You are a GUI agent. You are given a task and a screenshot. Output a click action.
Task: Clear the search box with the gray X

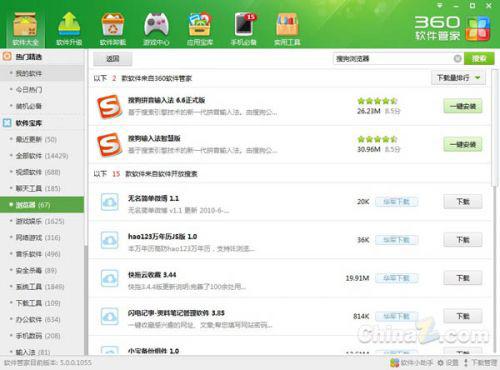457,59
